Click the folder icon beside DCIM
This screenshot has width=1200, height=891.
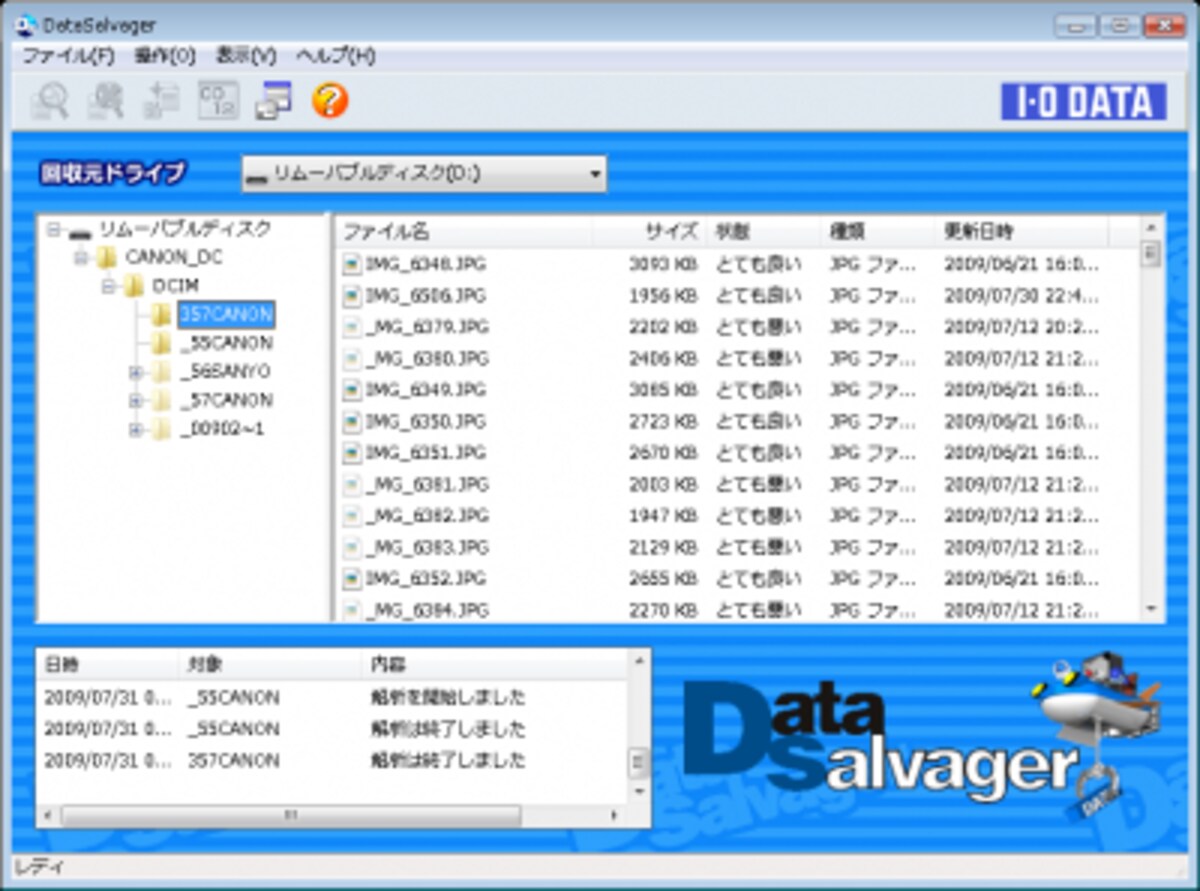134,287
